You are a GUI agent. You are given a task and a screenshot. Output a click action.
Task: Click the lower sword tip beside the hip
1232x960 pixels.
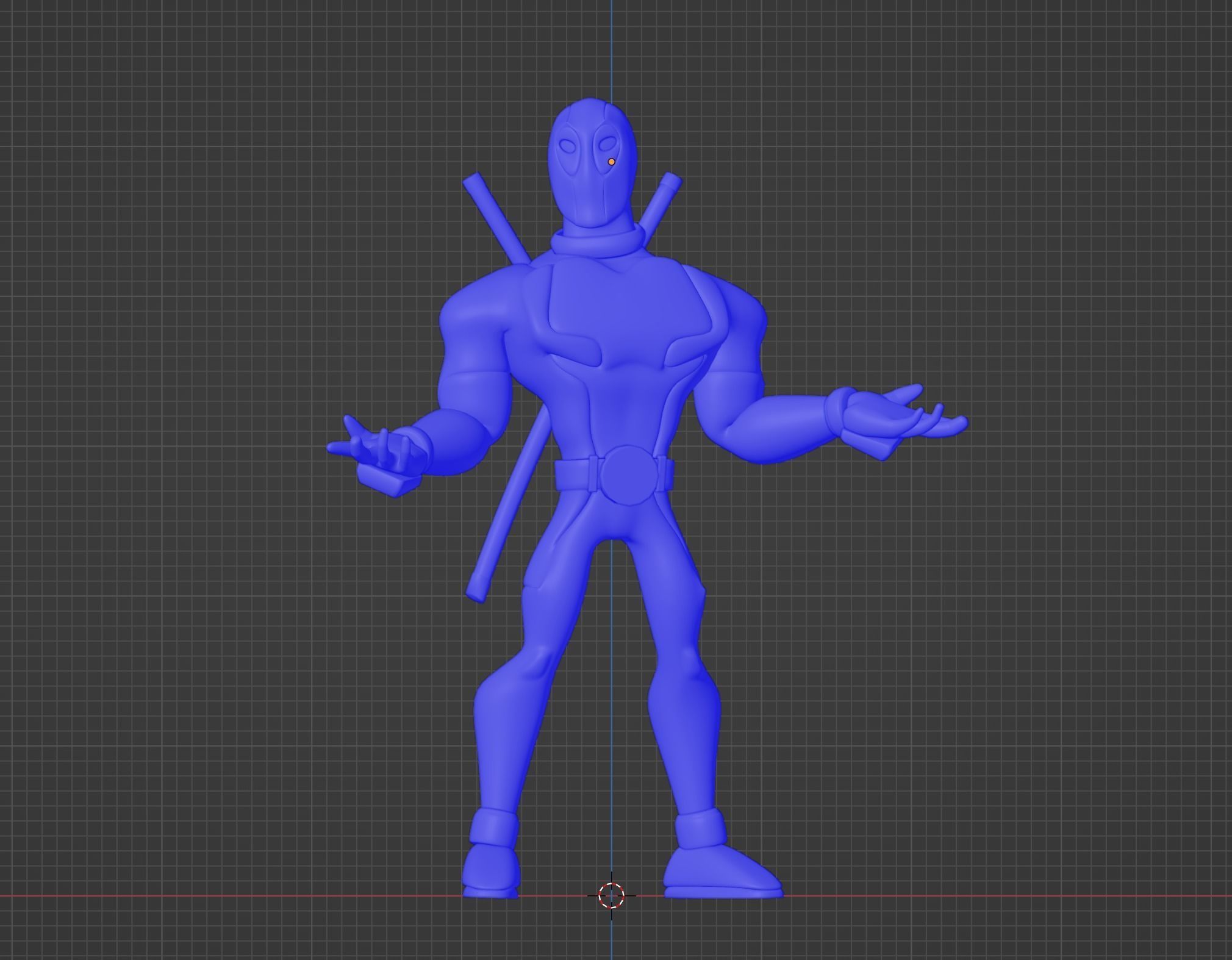pyautogui.click(x=477, y=590)
